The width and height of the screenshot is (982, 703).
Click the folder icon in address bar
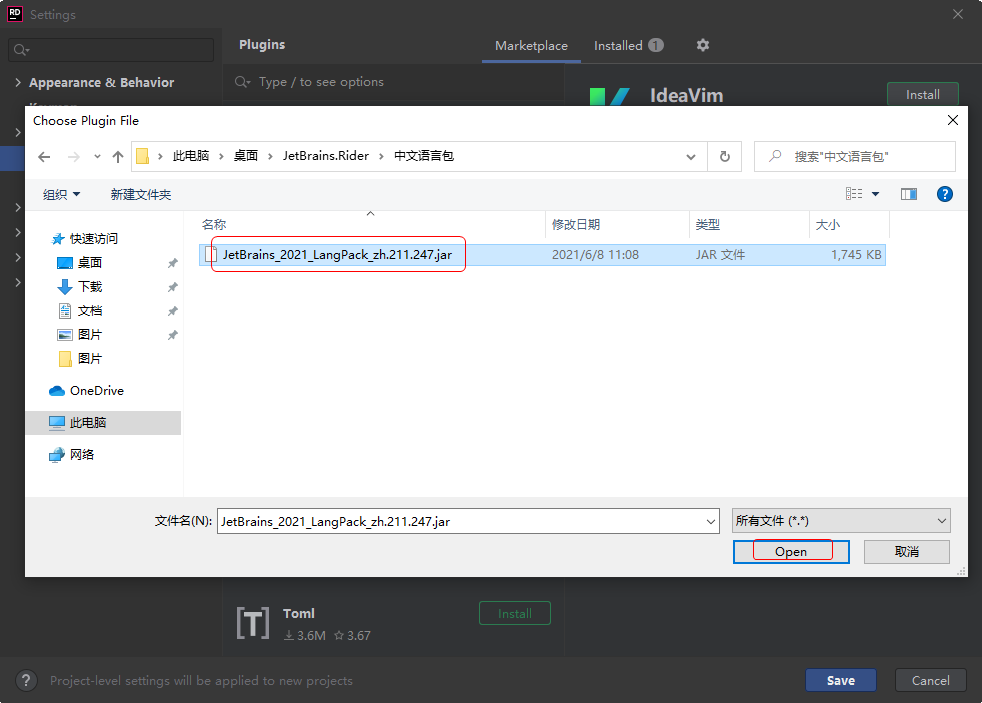[143, 156]
